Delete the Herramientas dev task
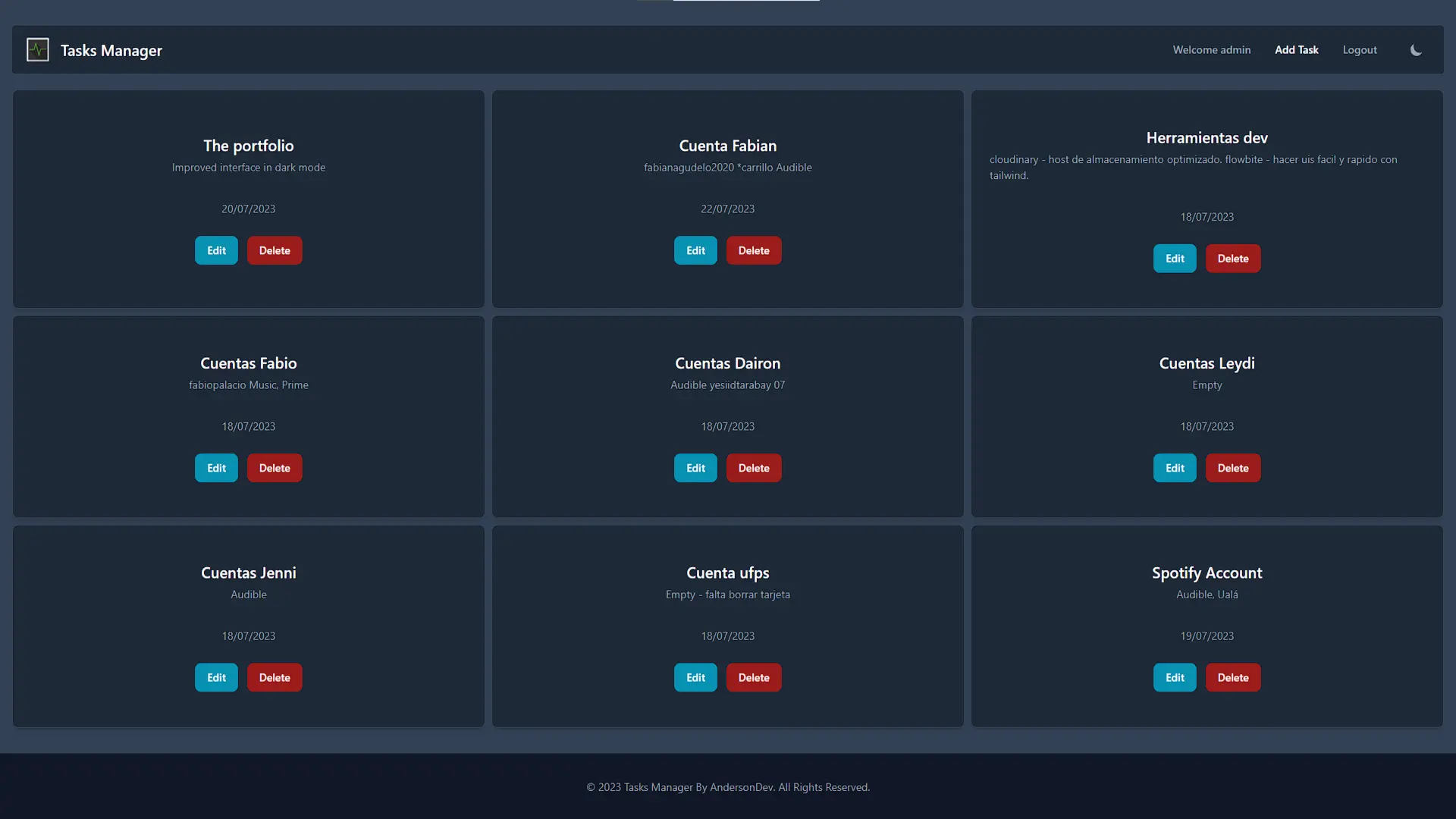The height and width of the screenshot is (819, 1456). (1233, 259)
